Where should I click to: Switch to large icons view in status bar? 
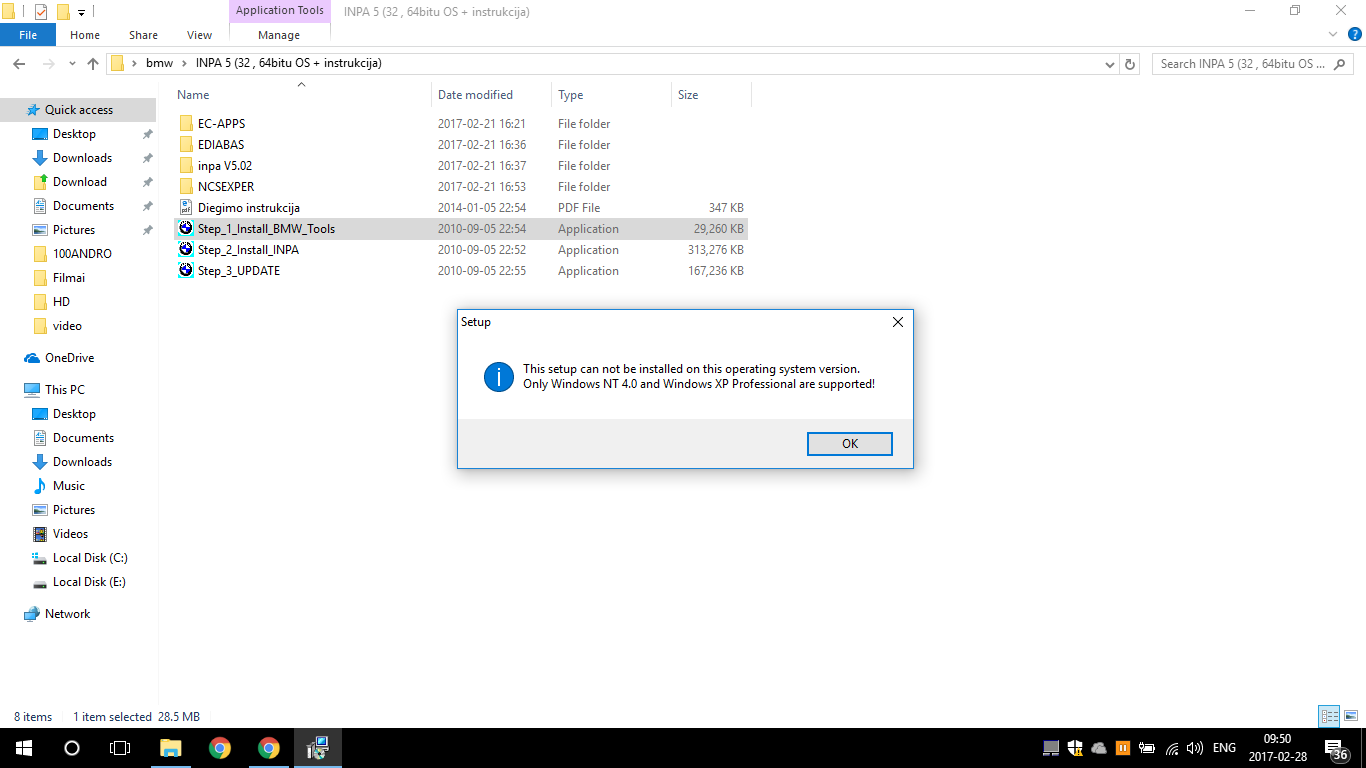point(1347,716)
